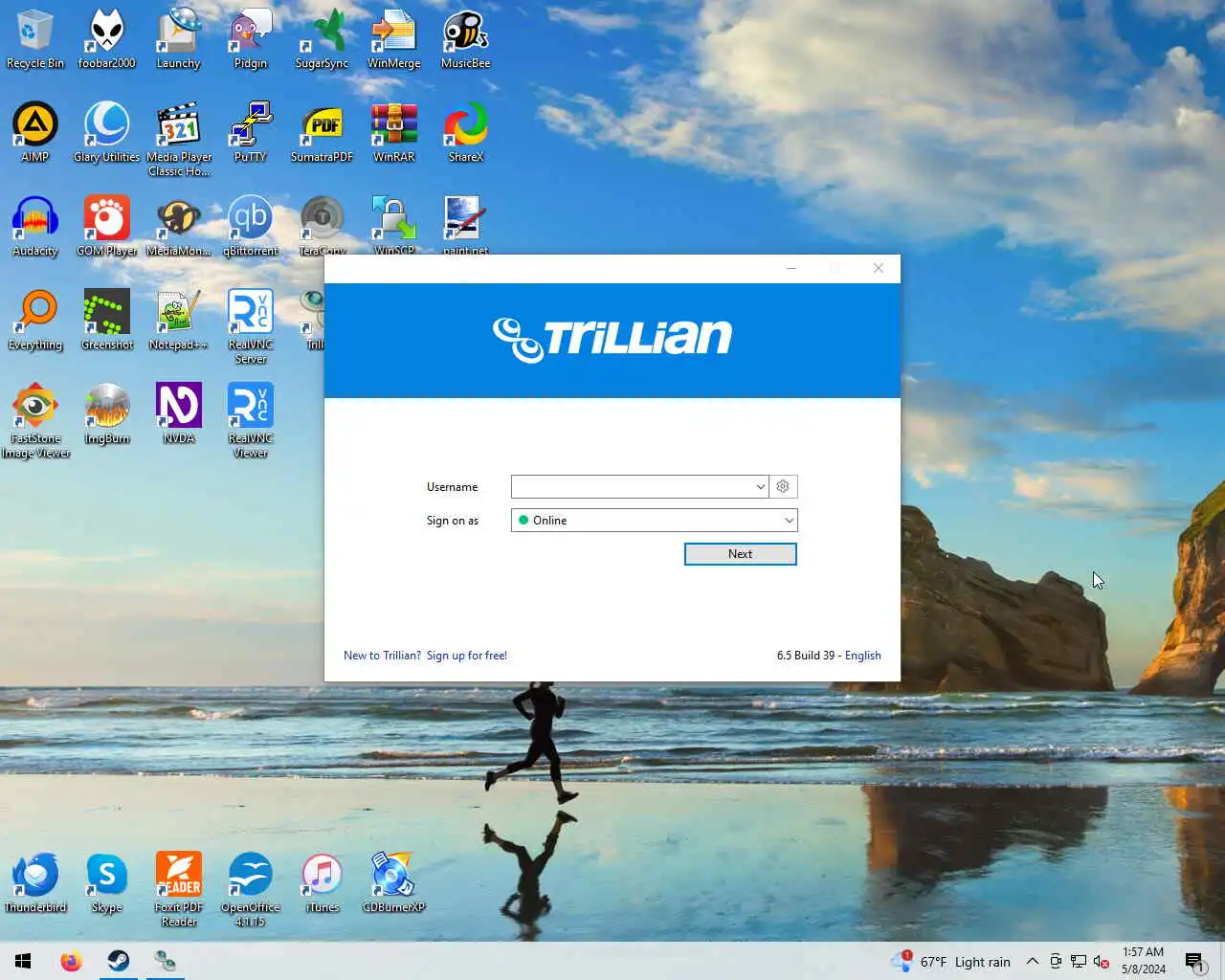1225x980 pixels.
Task: Select the OpenOffice 4.1.15 desktop icon
Action: coord(250,889)
